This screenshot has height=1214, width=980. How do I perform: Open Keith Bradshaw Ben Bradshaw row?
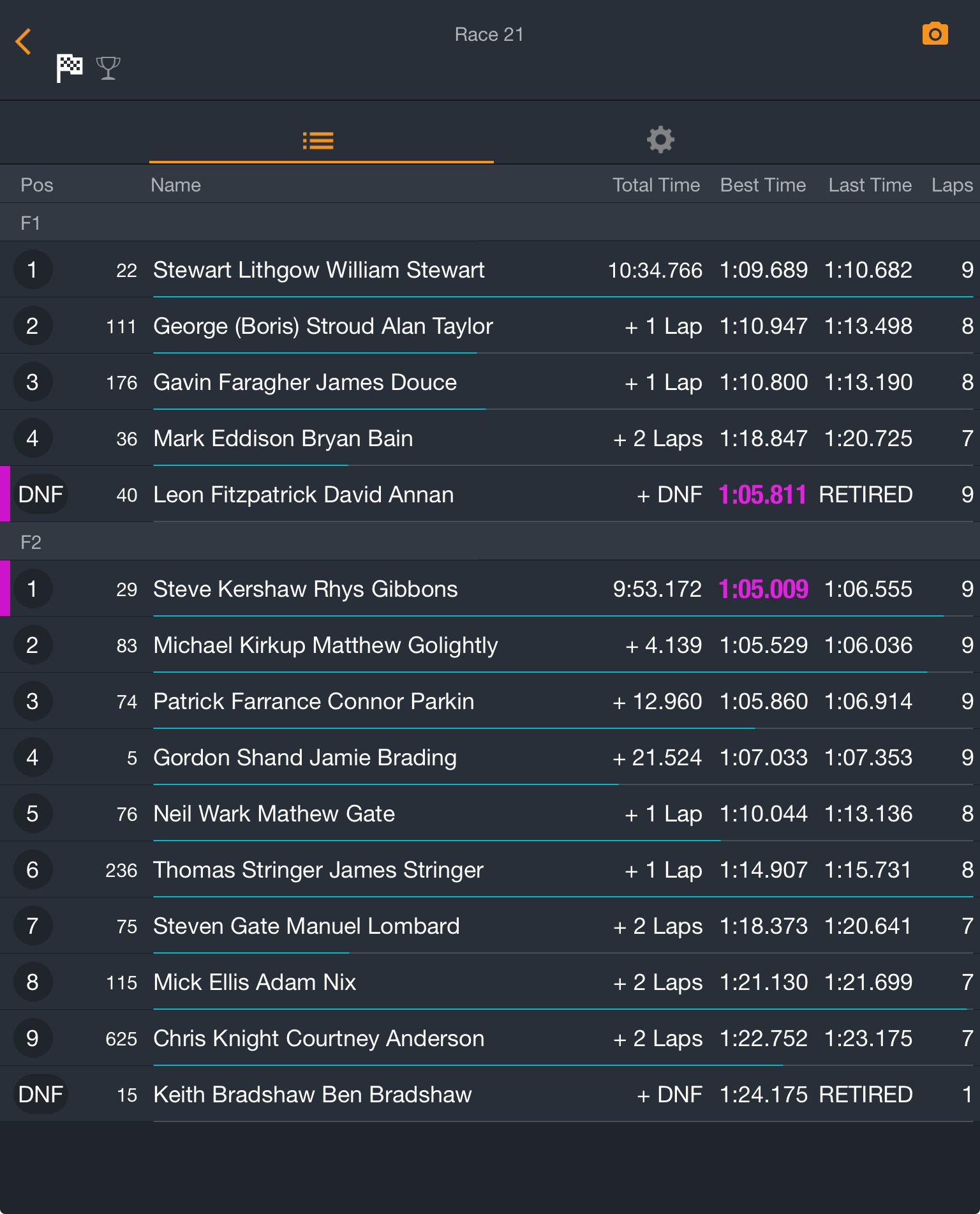point(490,1095)
